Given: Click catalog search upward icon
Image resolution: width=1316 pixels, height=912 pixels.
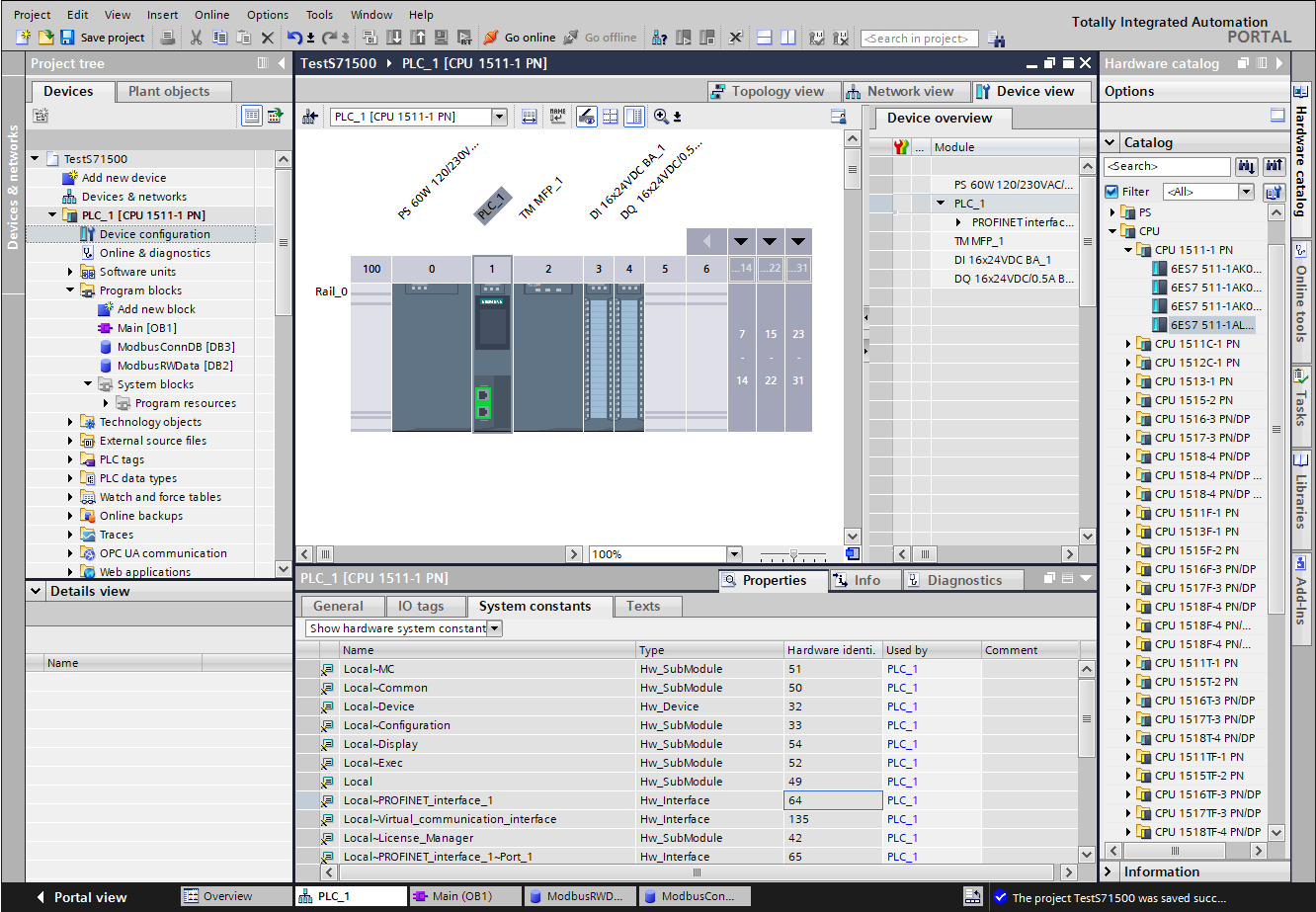Looking at the screenshot, I should coord(1274,166).
